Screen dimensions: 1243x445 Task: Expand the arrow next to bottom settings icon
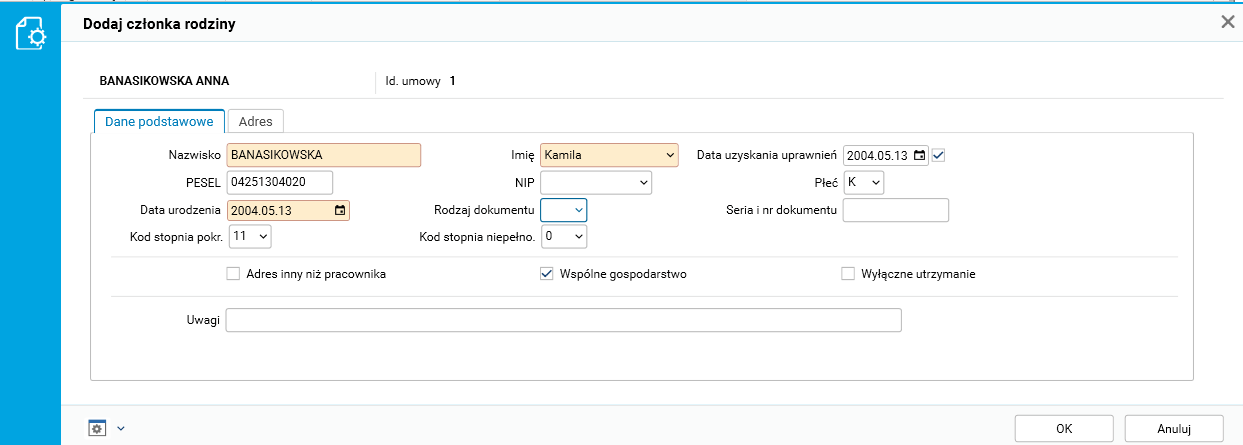(x=120, y=428)
